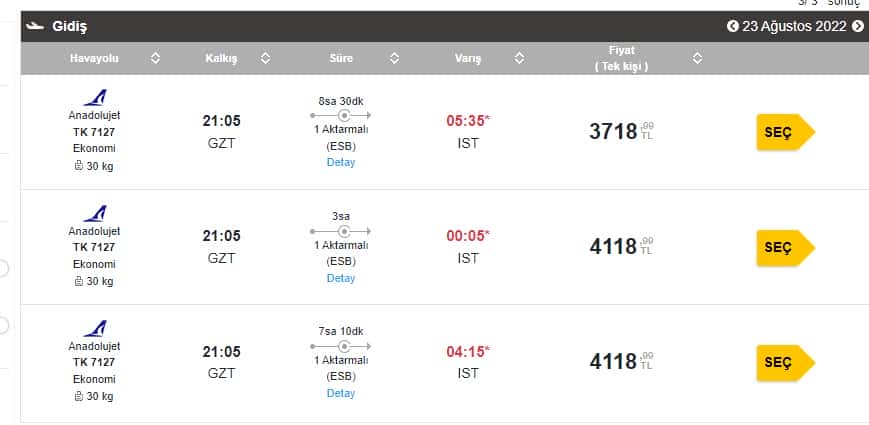The width and height of the screenshot is (869, 425).
Task: Go to previous date arrow
Action: (733, 26)
